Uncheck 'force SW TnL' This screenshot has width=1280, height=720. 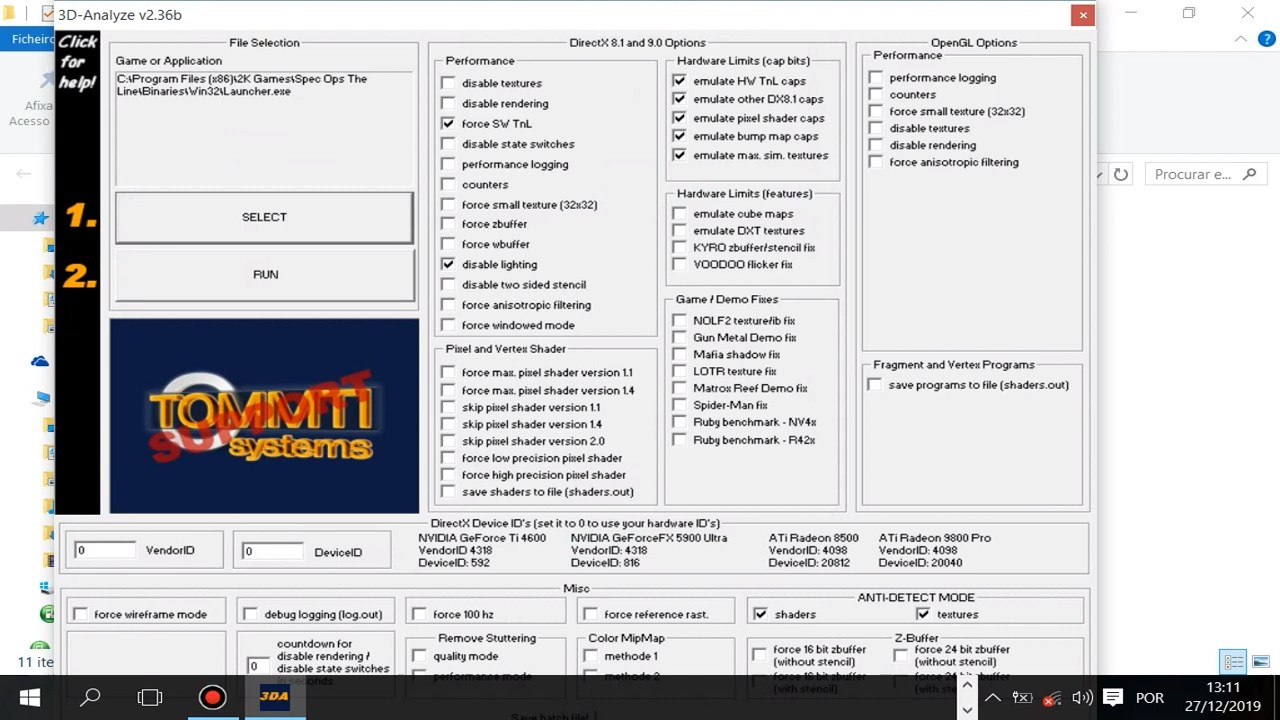(448, 124)
